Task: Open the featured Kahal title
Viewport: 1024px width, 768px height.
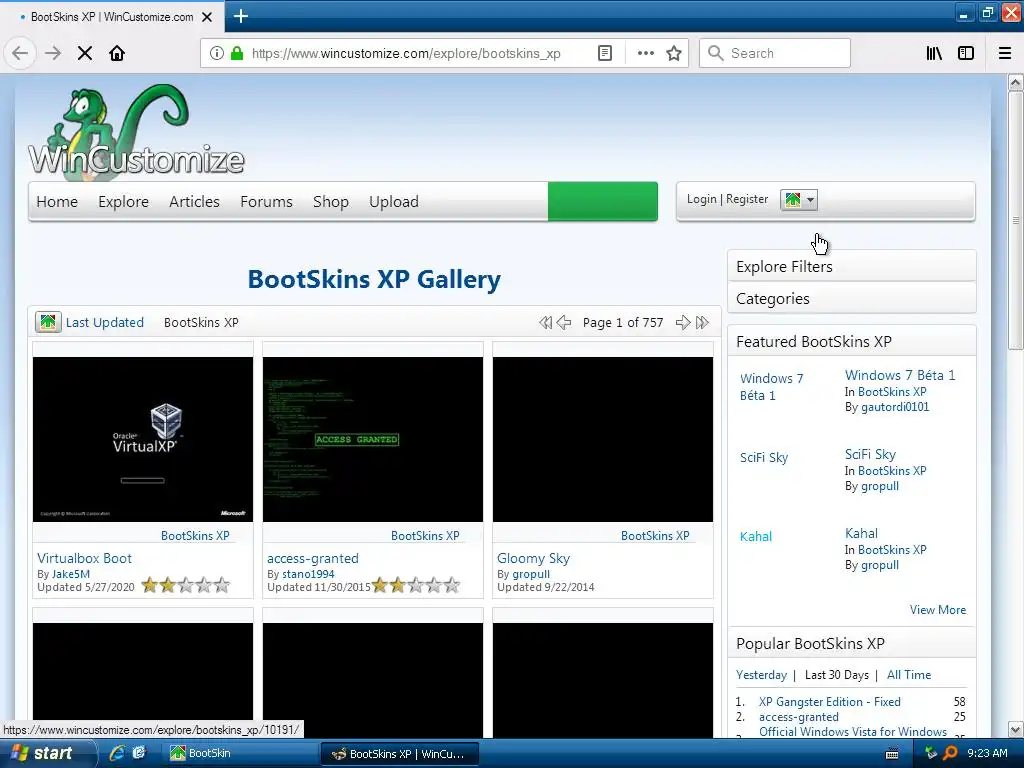Action: point(861,533)
